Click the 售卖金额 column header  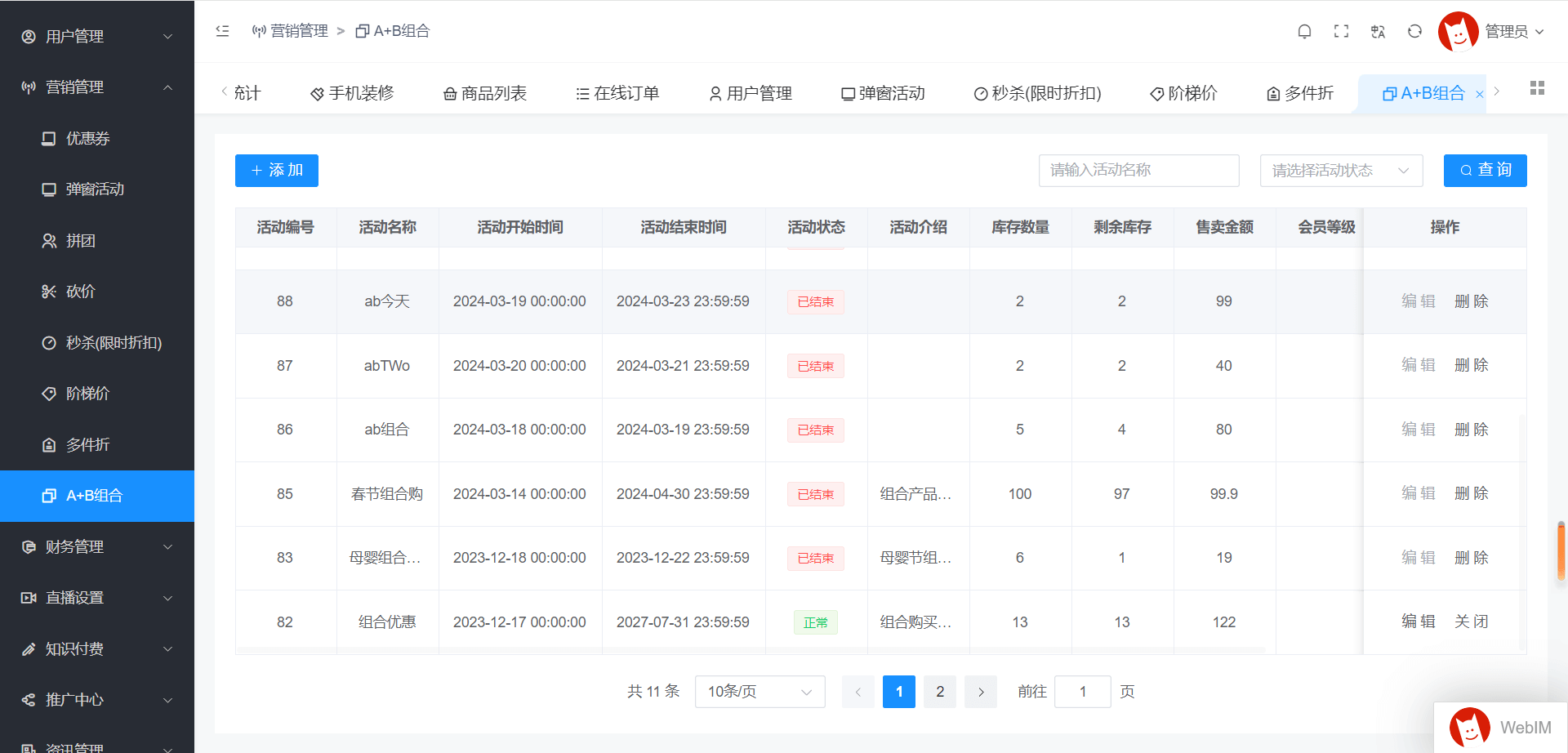pos(1224,227)
